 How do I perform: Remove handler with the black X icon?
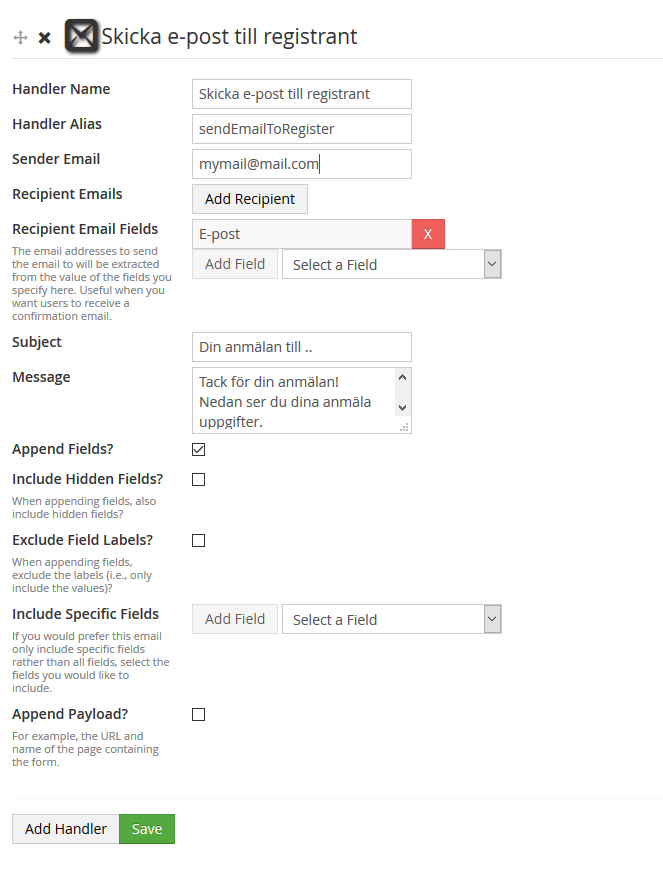pyautogui.click(x=45, y=38)
